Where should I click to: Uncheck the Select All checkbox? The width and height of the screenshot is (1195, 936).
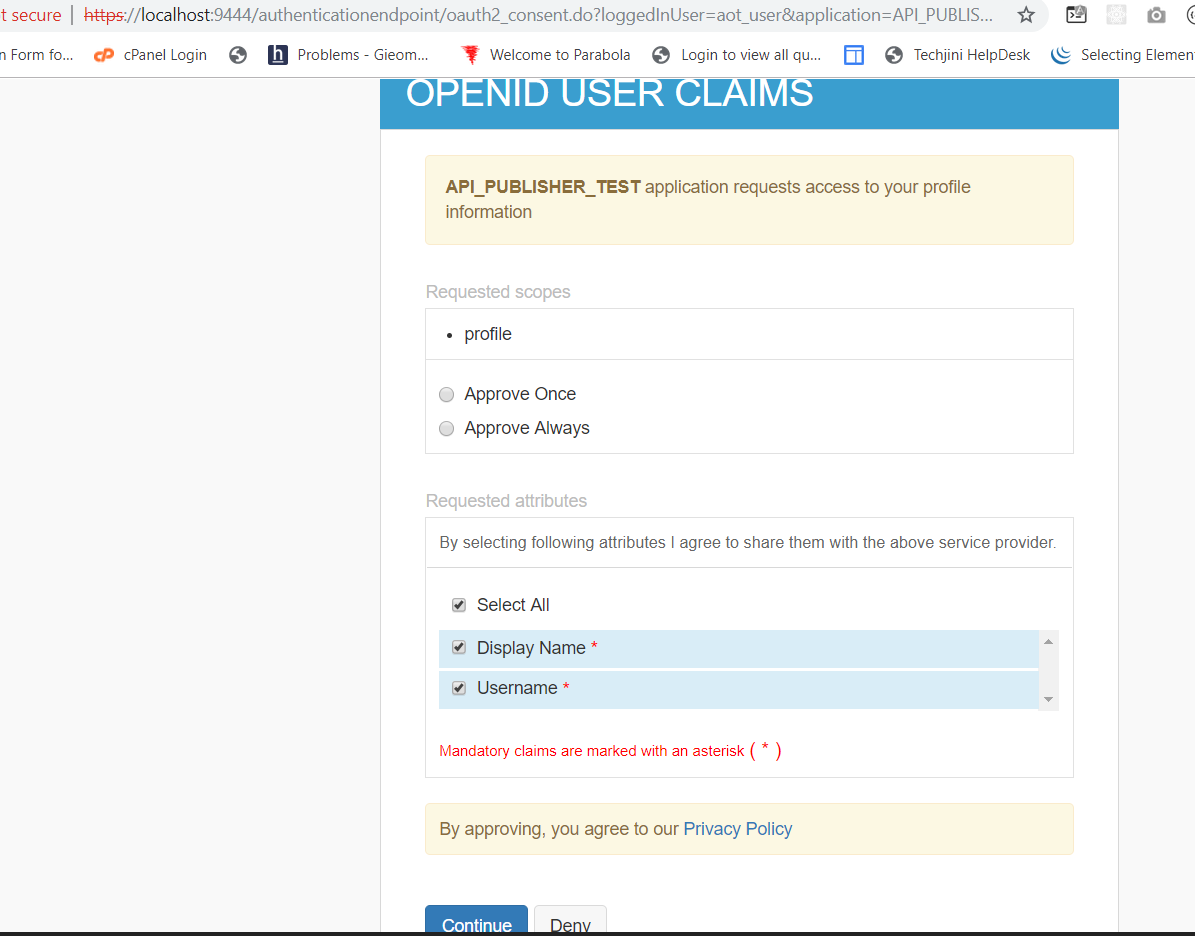click(458, 605)
